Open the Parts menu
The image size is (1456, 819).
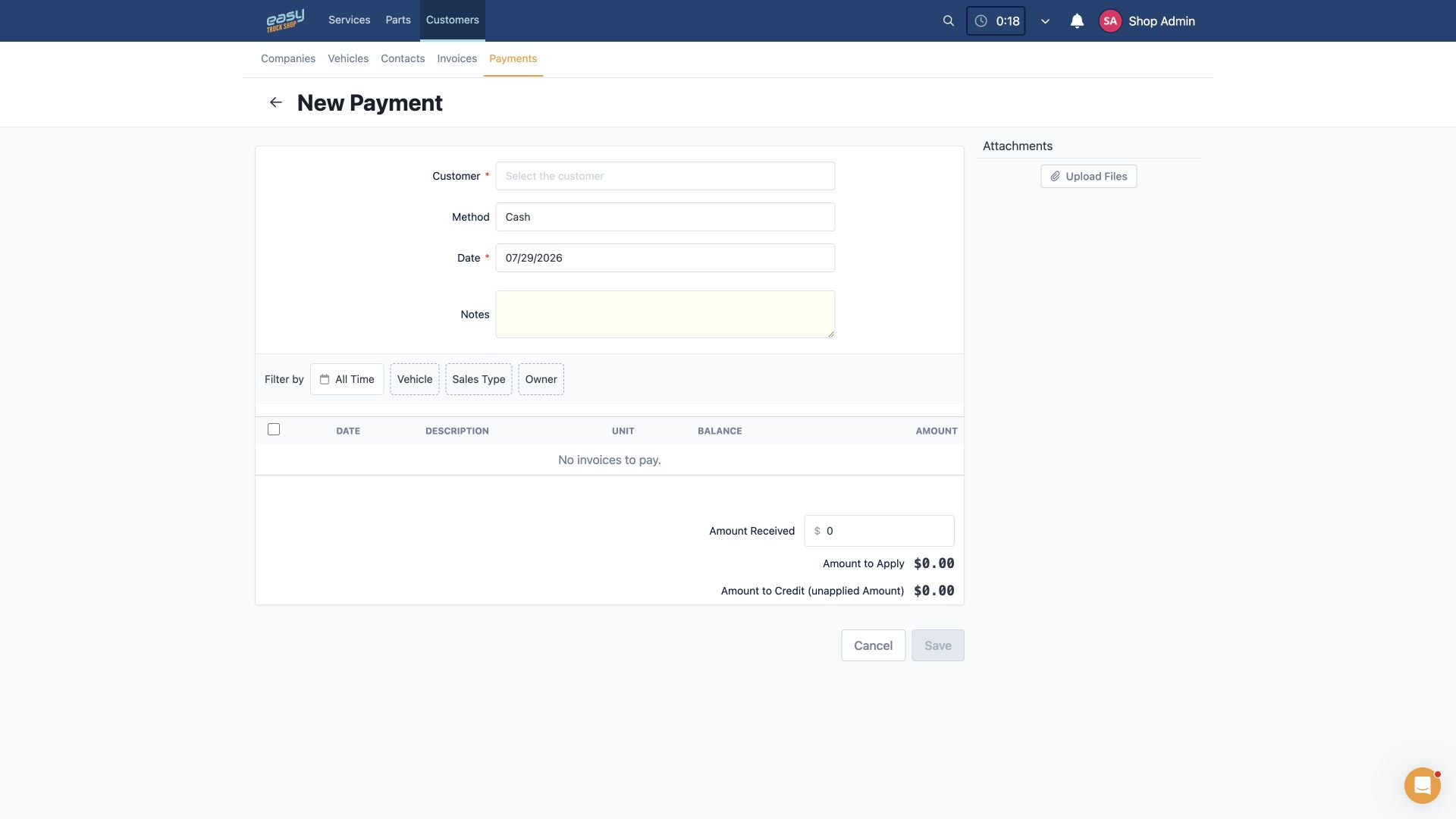pyautogui.click(x=397, y=20)
